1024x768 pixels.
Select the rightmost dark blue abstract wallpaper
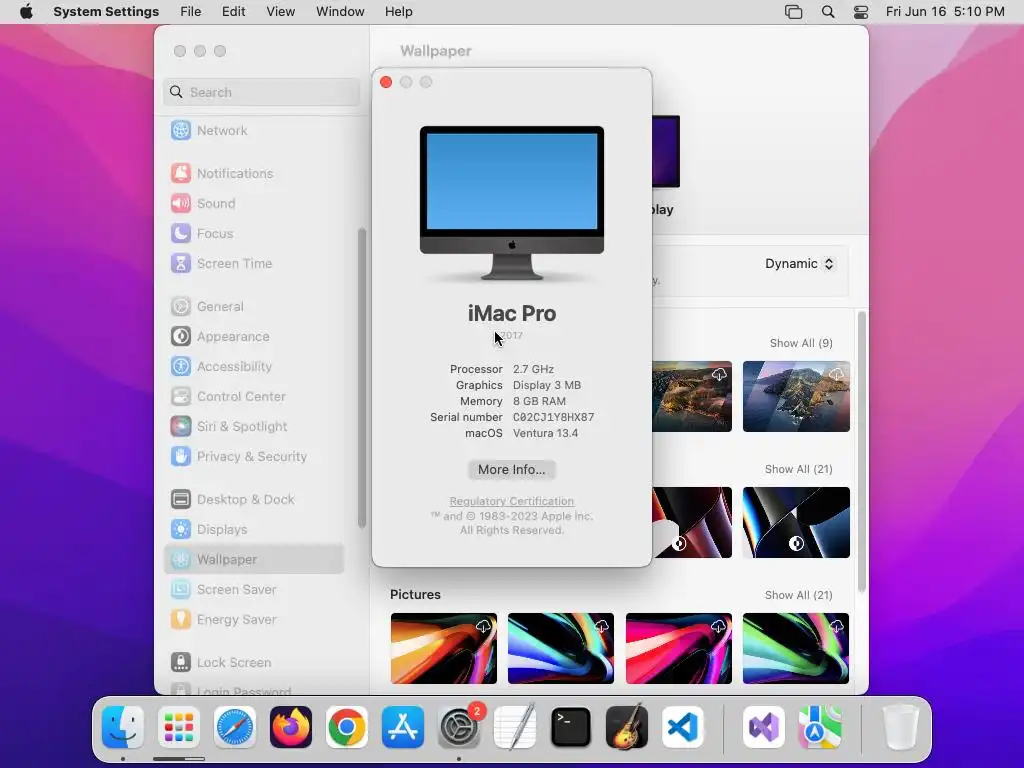796,522
